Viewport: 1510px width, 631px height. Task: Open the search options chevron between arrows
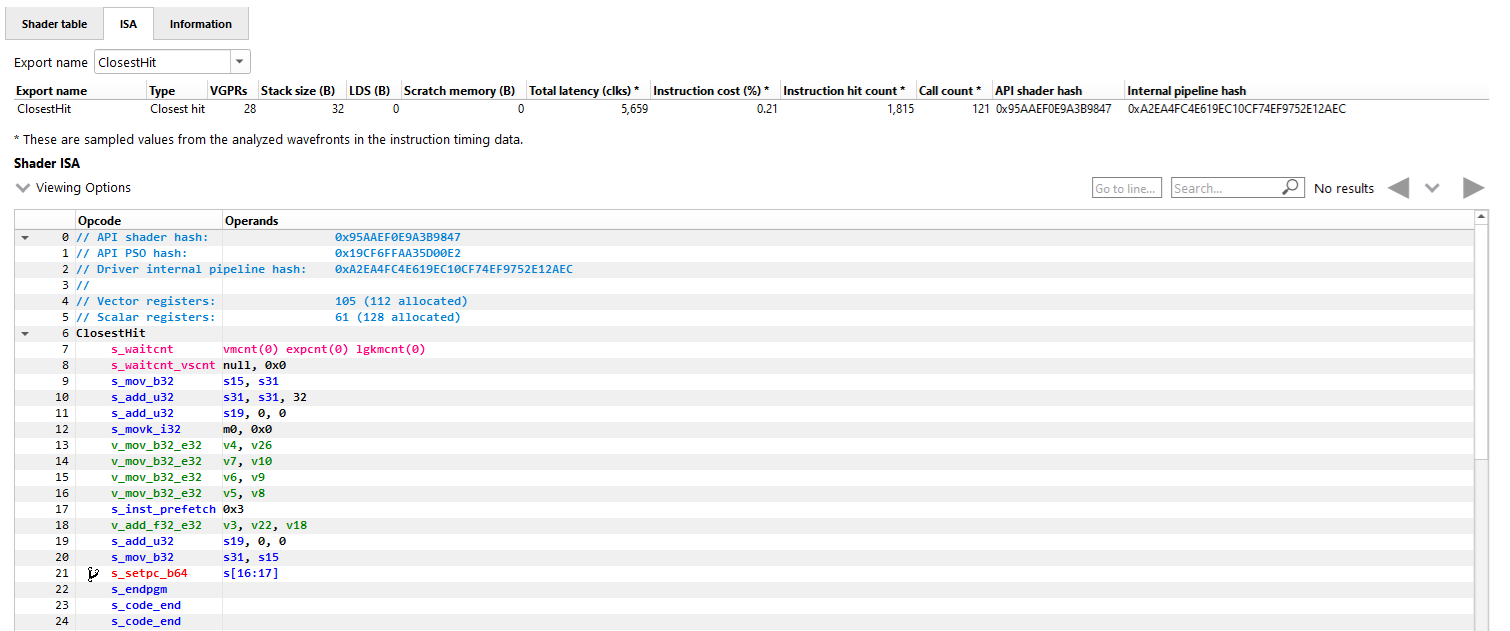point(1432,188)
